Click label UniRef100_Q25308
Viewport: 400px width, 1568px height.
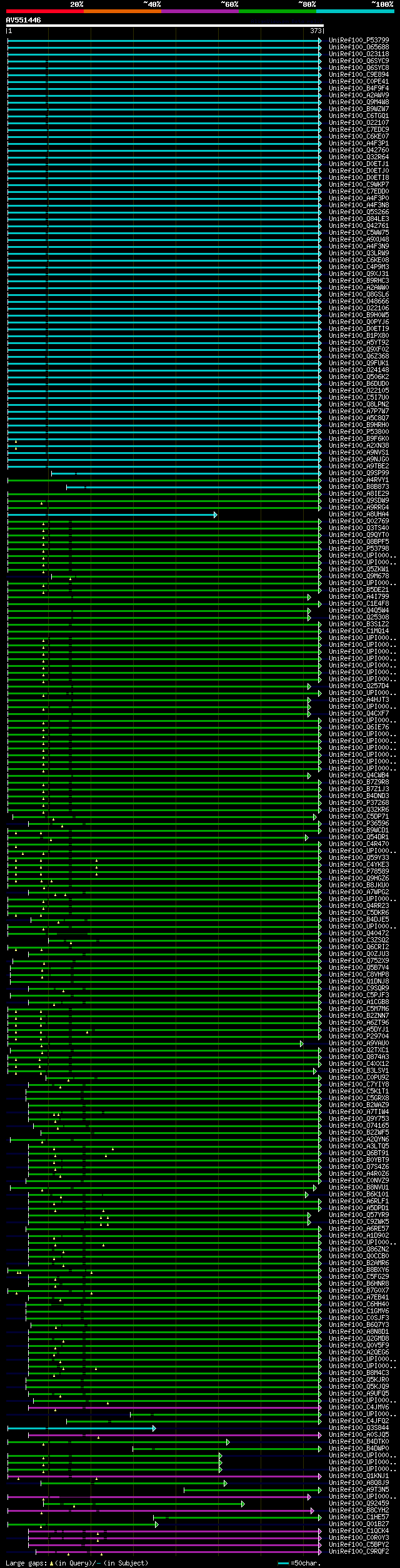pyautogui.click(x=359, y=617)
